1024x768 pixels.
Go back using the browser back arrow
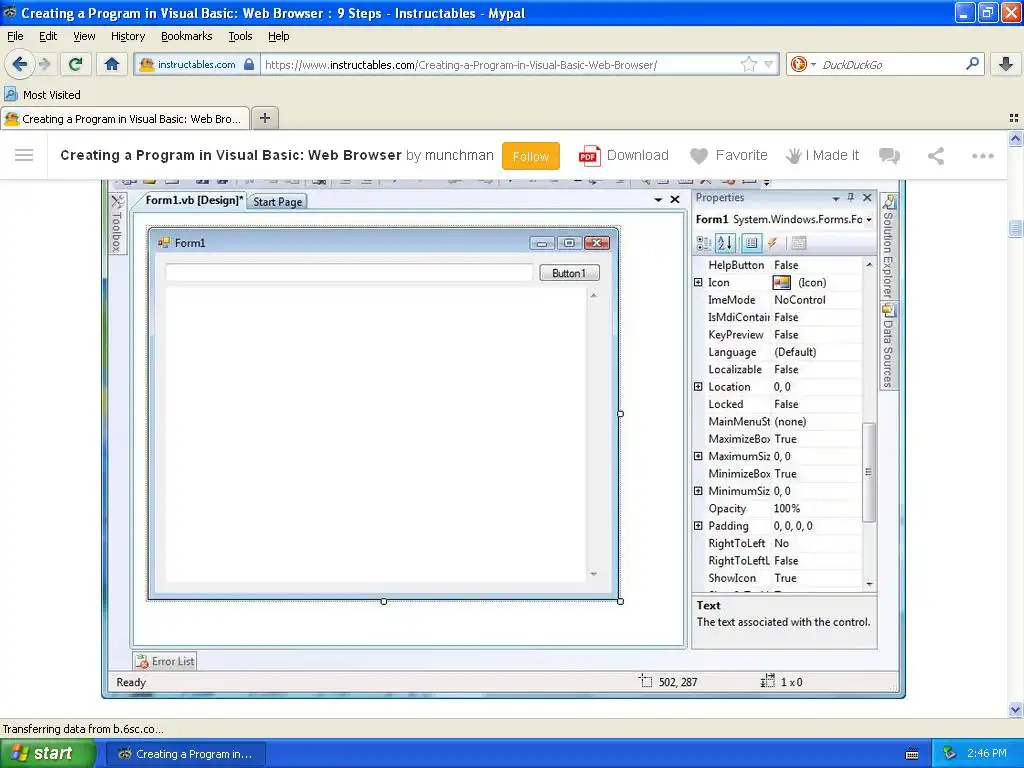[20, 64]
